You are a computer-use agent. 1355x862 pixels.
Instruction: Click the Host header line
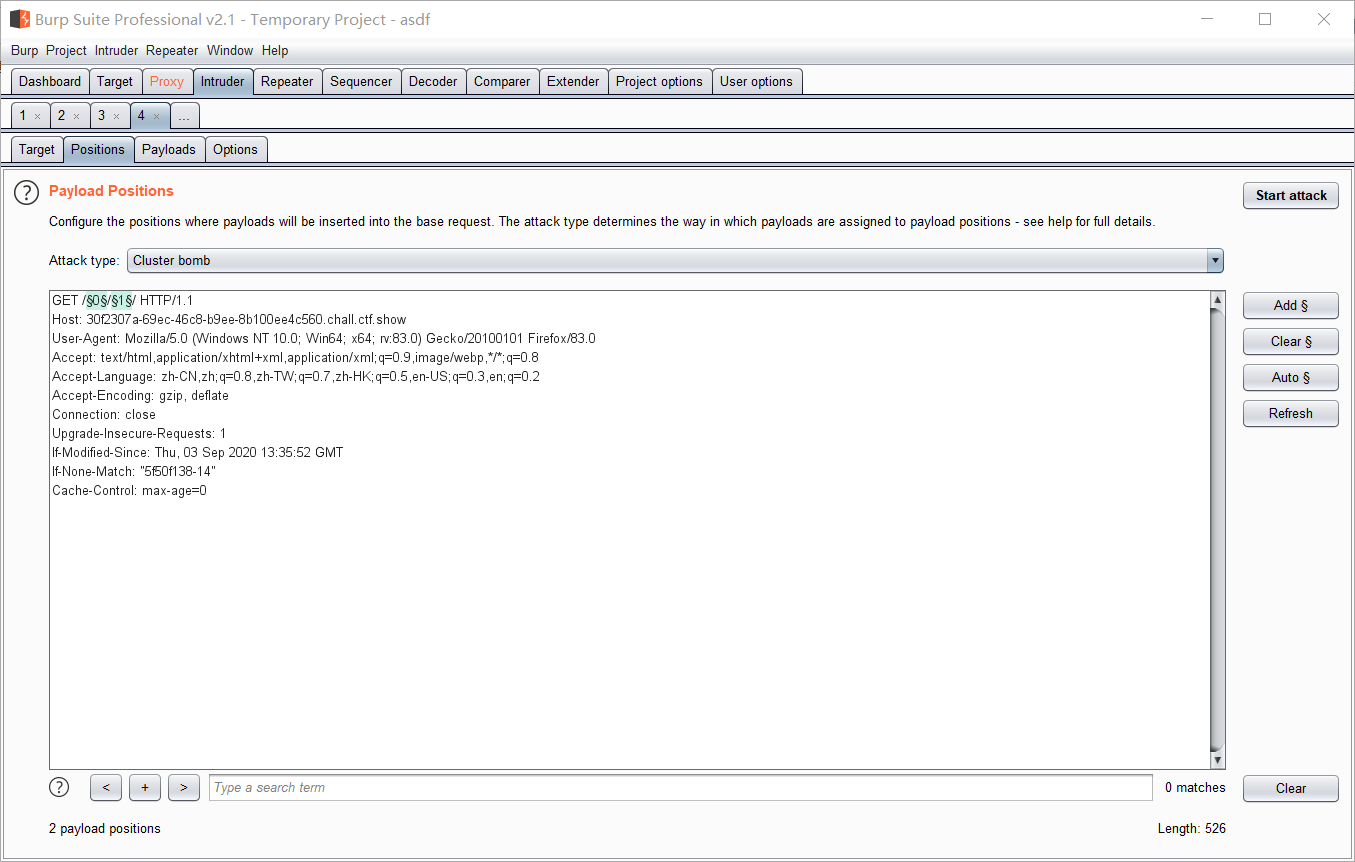click(x=229, y=320)
